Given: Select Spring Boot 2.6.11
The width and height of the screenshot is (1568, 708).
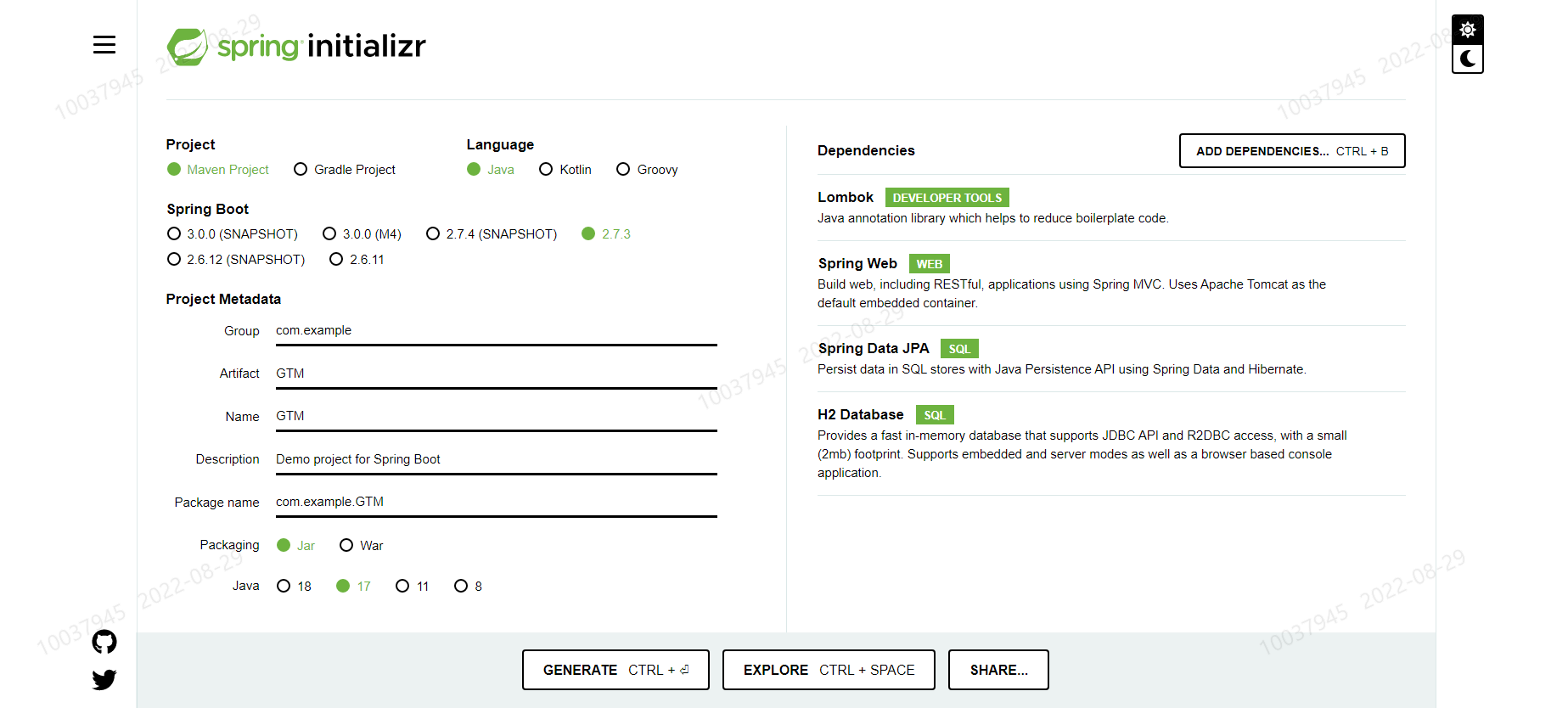Looking at the screenshot, I should click(357, 260).
